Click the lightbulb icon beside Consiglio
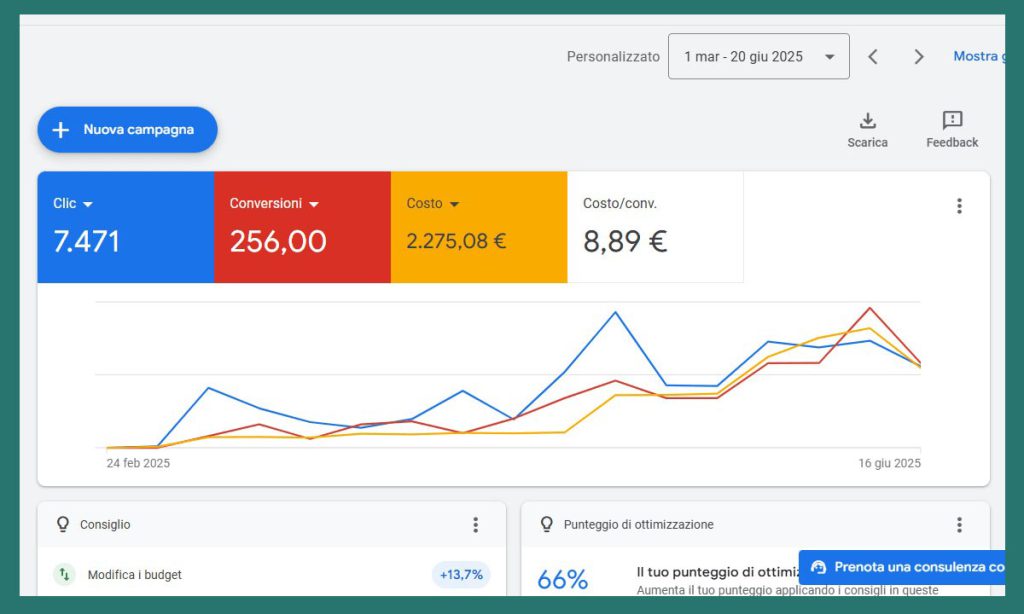1024x614 pixels. [x=63, y=525]
